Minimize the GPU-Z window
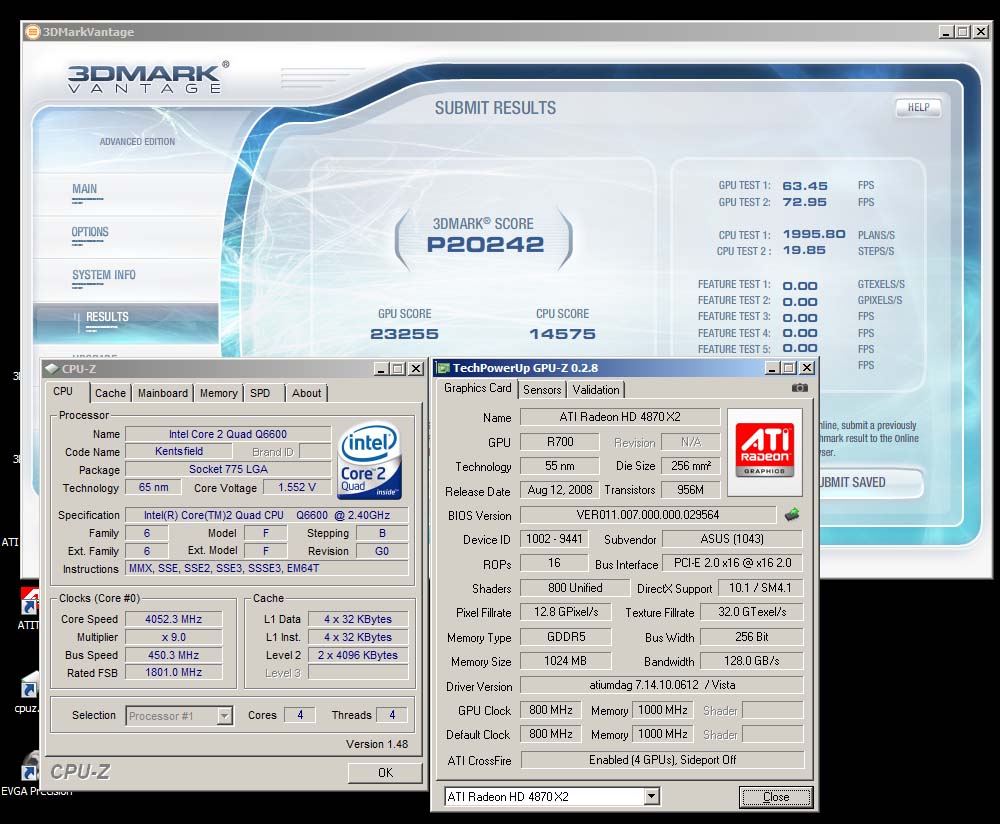This screenshot has width=1000, height=824. click(772, 368)
